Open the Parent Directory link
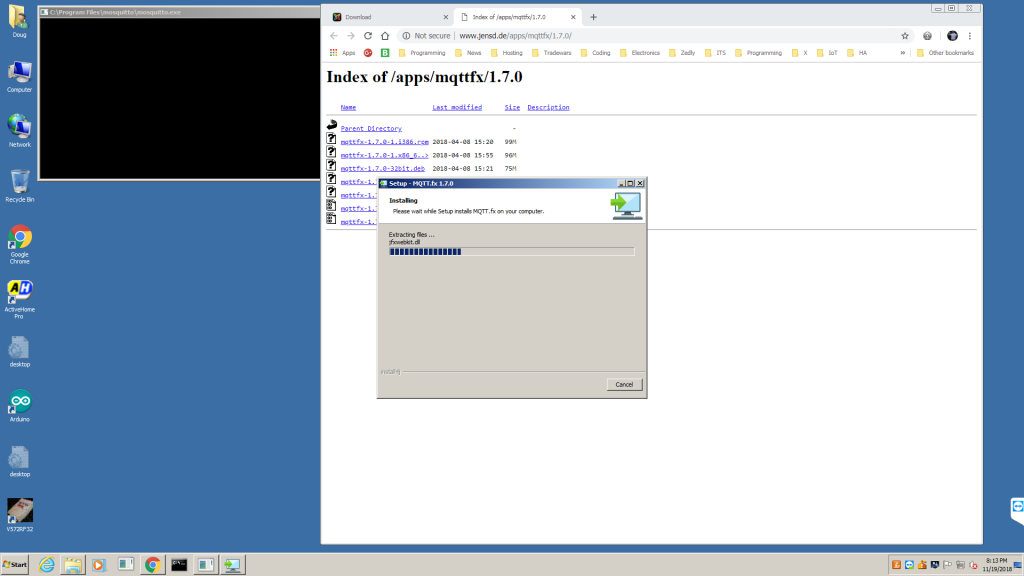The width and height of the screenshot is (1024, 576). tap(371, 129)
